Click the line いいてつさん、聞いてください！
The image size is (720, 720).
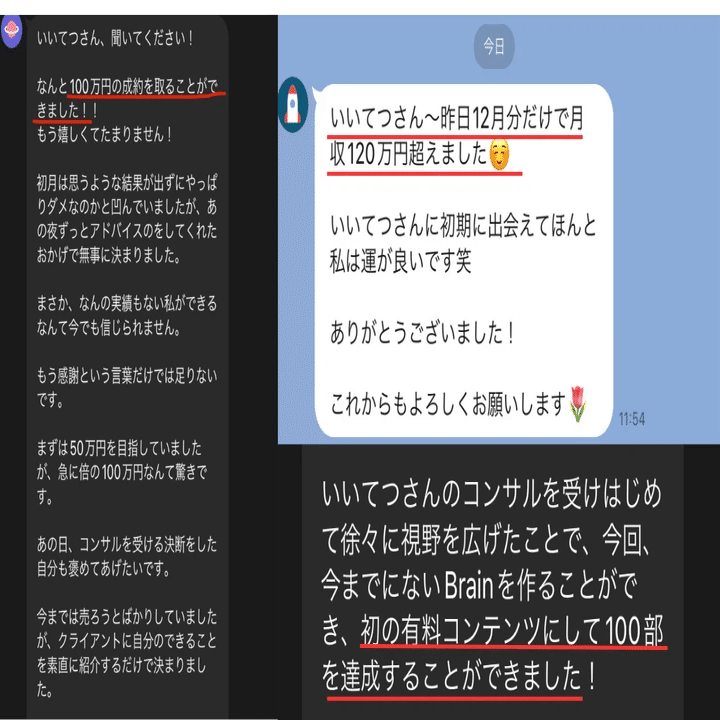[114, 39]
